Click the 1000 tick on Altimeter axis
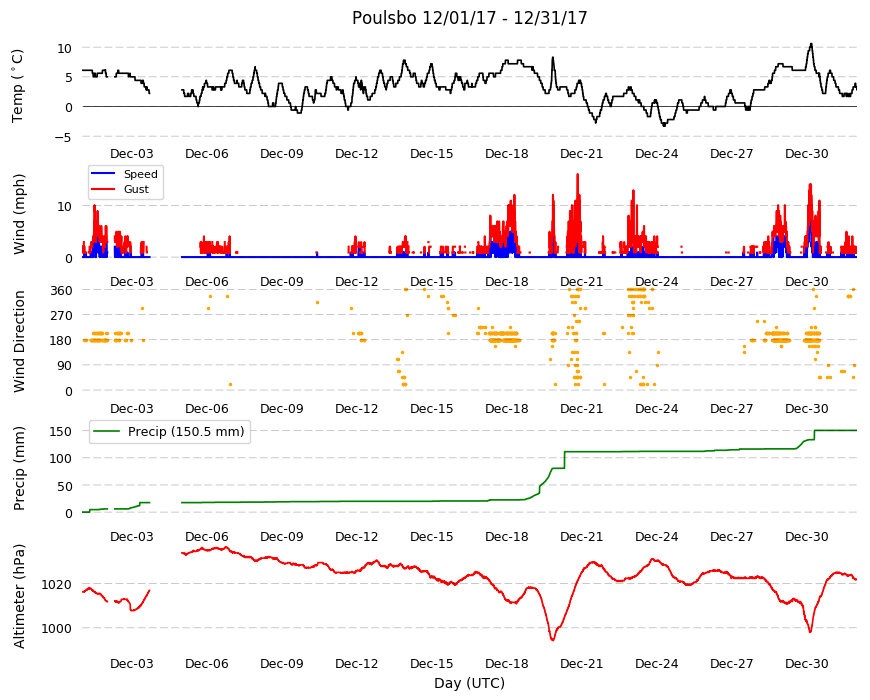 tap(57, 628)
